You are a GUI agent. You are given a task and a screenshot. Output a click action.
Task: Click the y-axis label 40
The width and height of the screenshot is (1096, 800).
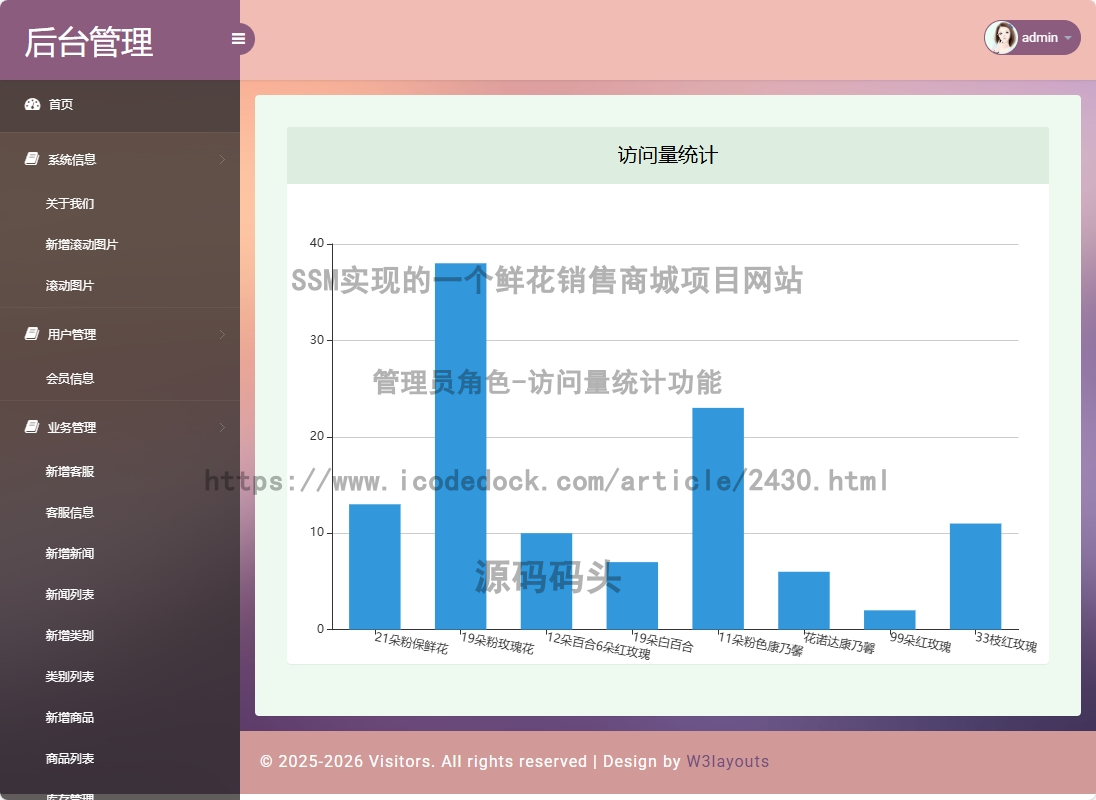click(317, 243)
